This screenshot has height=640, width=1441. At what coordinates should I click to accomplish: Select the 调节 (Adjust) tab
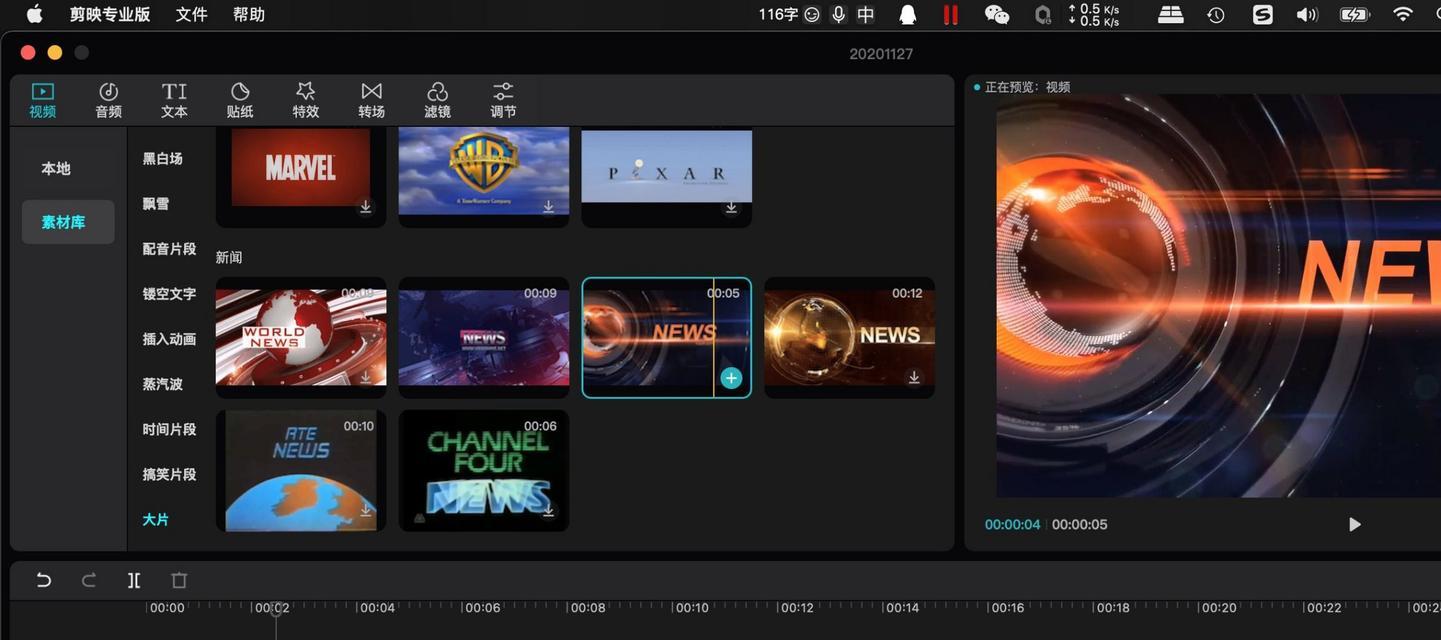coord(503,101)
